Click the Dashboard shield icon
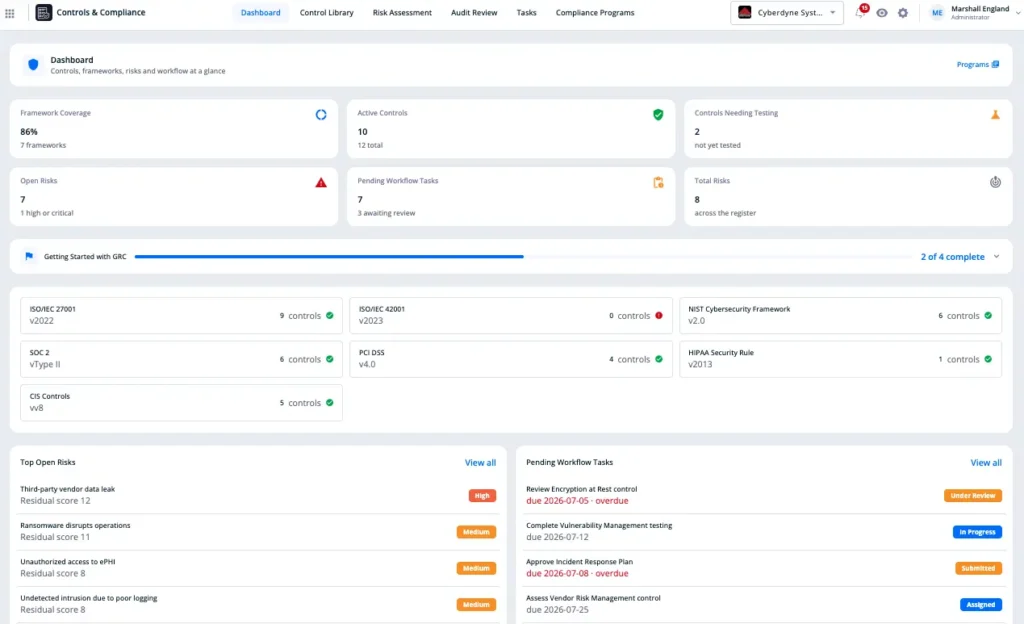The height and width of the screenshot is (624, 1024). 33,65
